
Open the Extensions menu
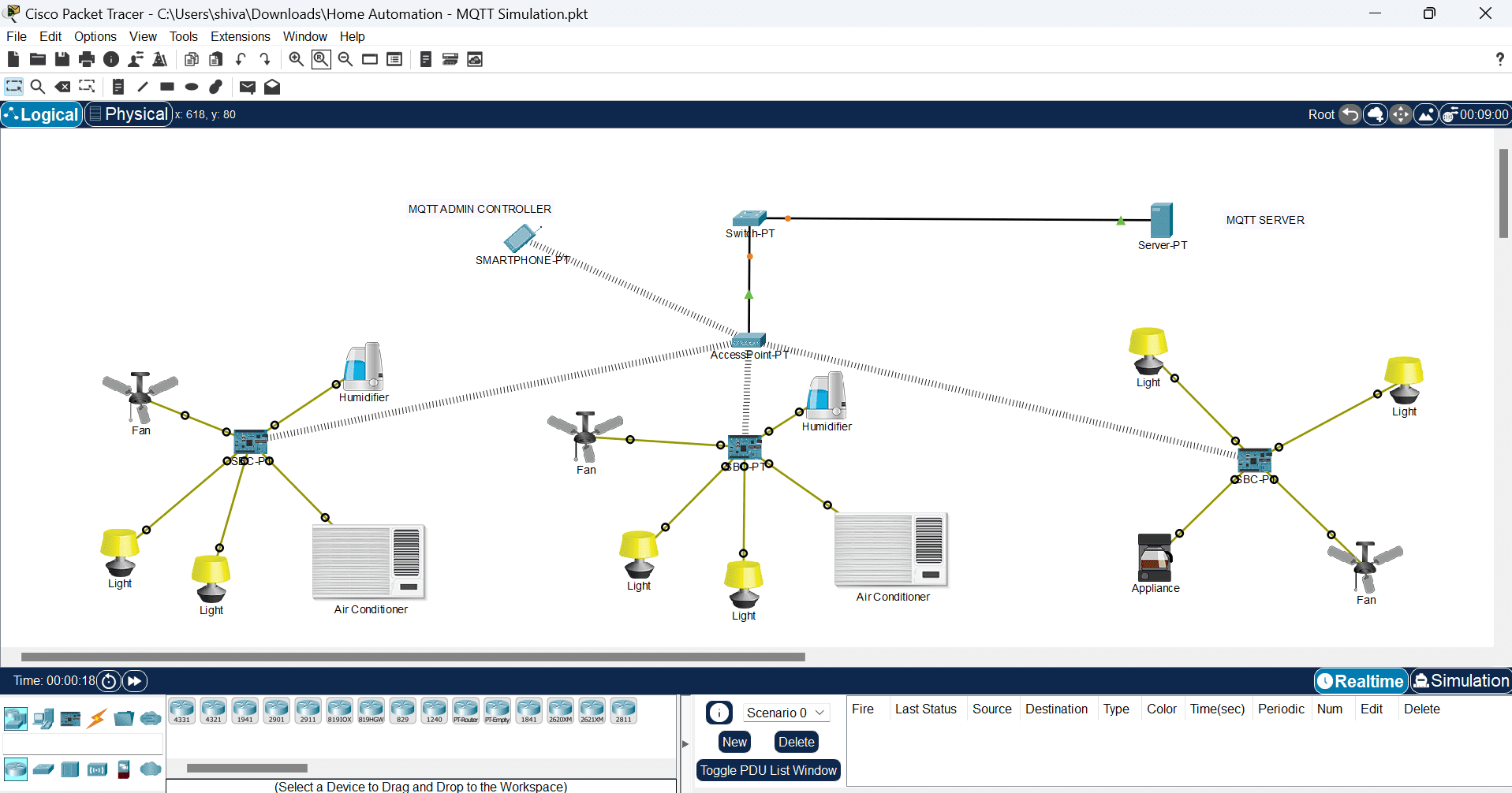tap(241, 36)
